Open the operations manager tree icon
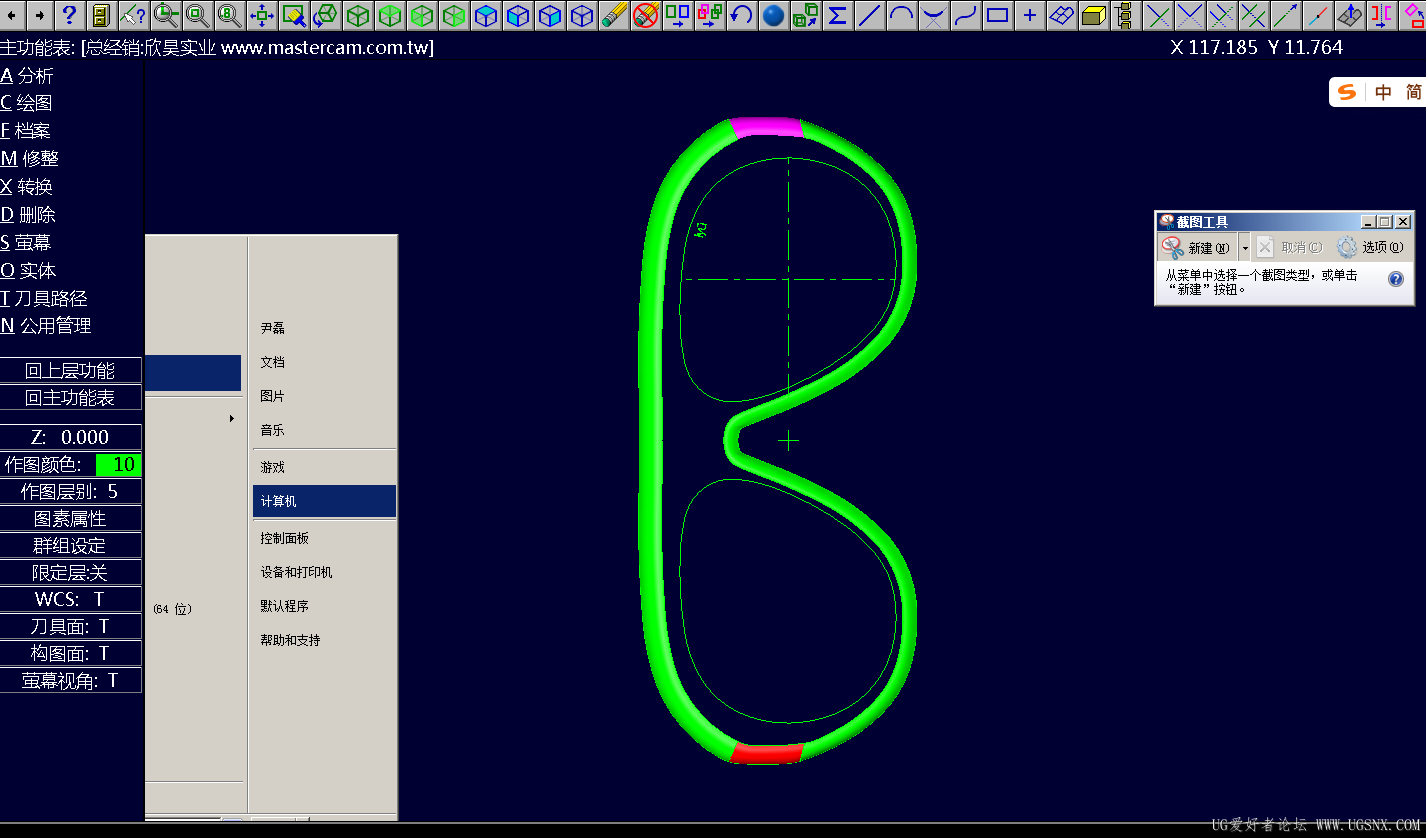The width and height of the screenshot is (1426, 838). 1126,15
